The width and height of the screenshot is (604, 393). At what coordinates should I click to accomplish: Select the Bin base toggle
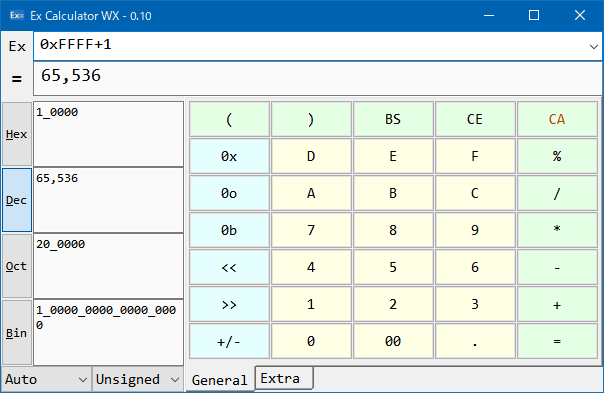tap(17, 333)
